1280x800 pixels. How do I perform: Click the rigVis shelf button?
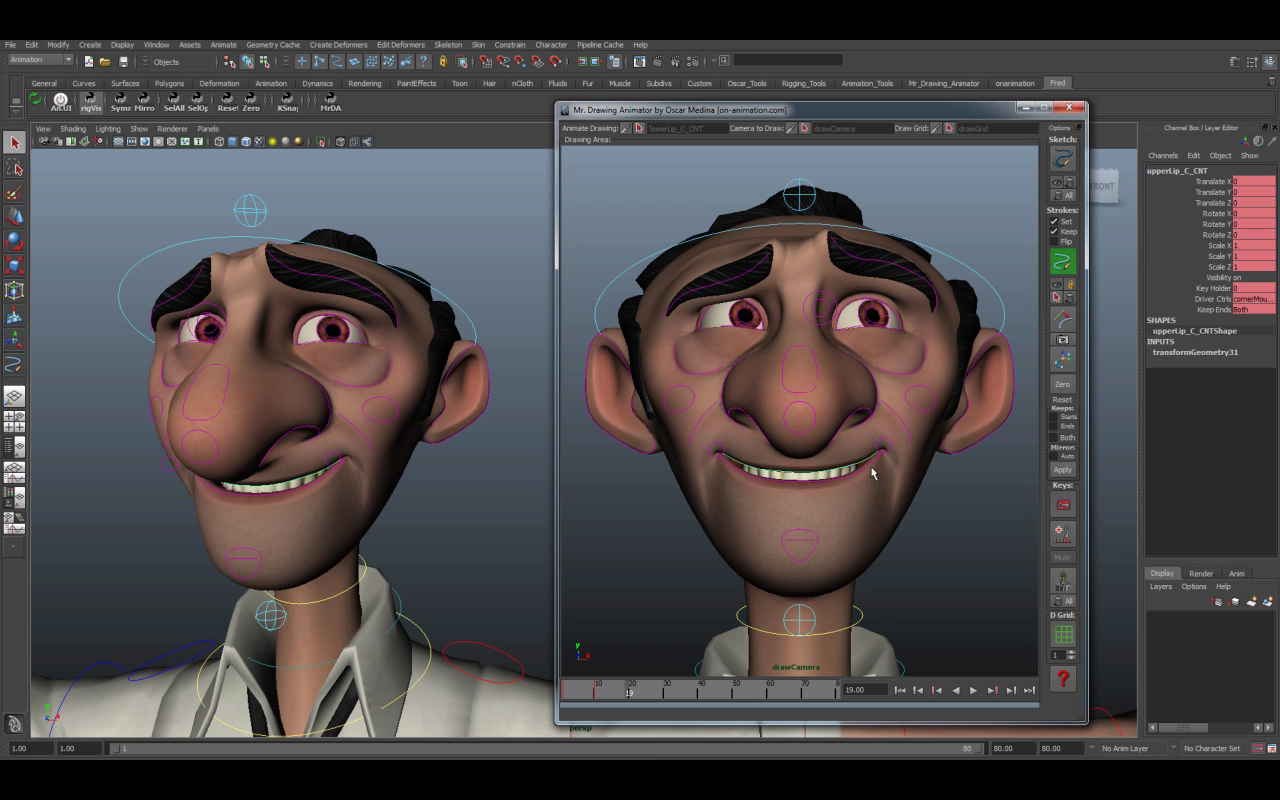91,101
